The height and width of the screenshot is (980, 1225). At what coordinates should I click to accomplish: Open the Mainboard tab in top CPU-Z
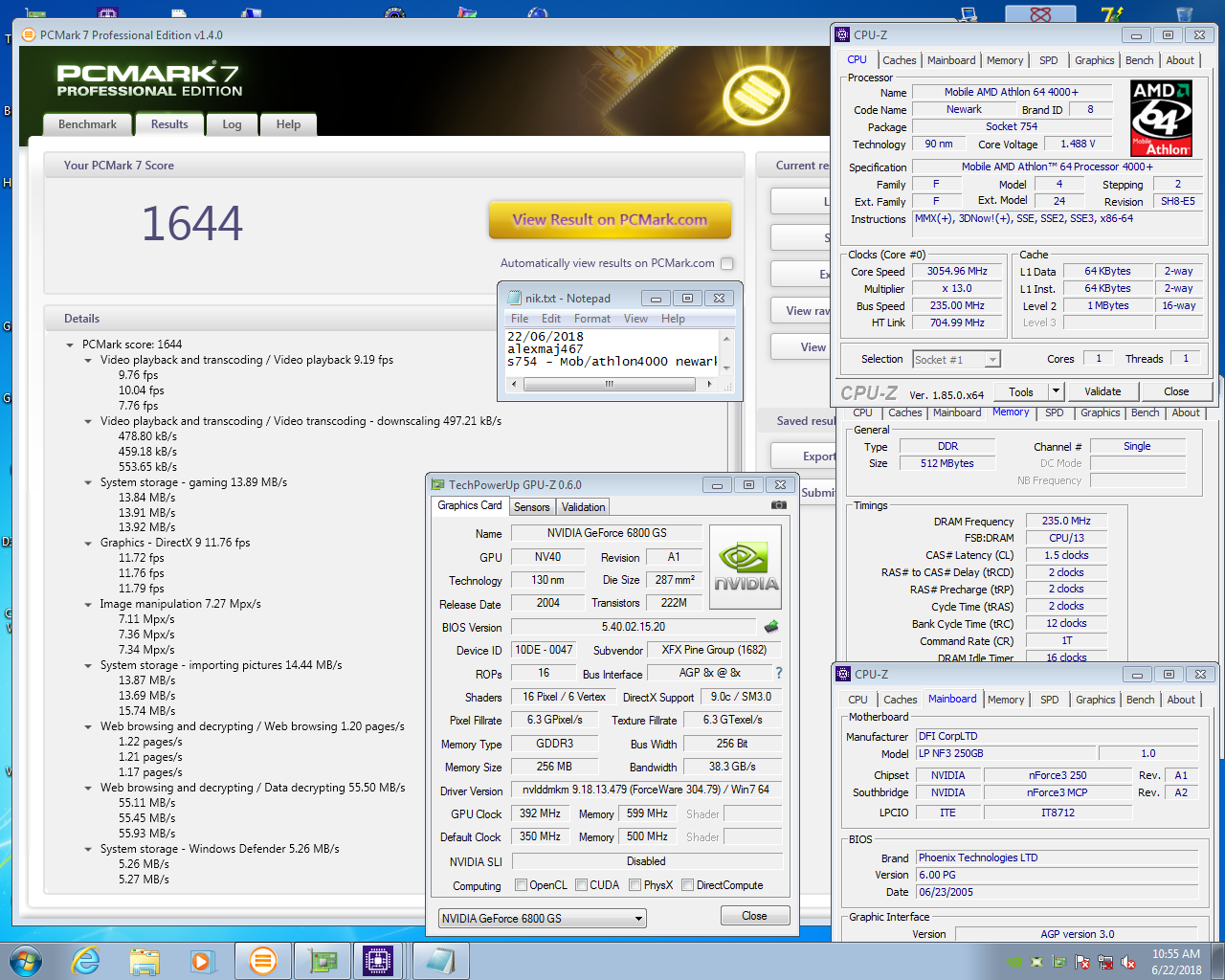coord(951,60)
